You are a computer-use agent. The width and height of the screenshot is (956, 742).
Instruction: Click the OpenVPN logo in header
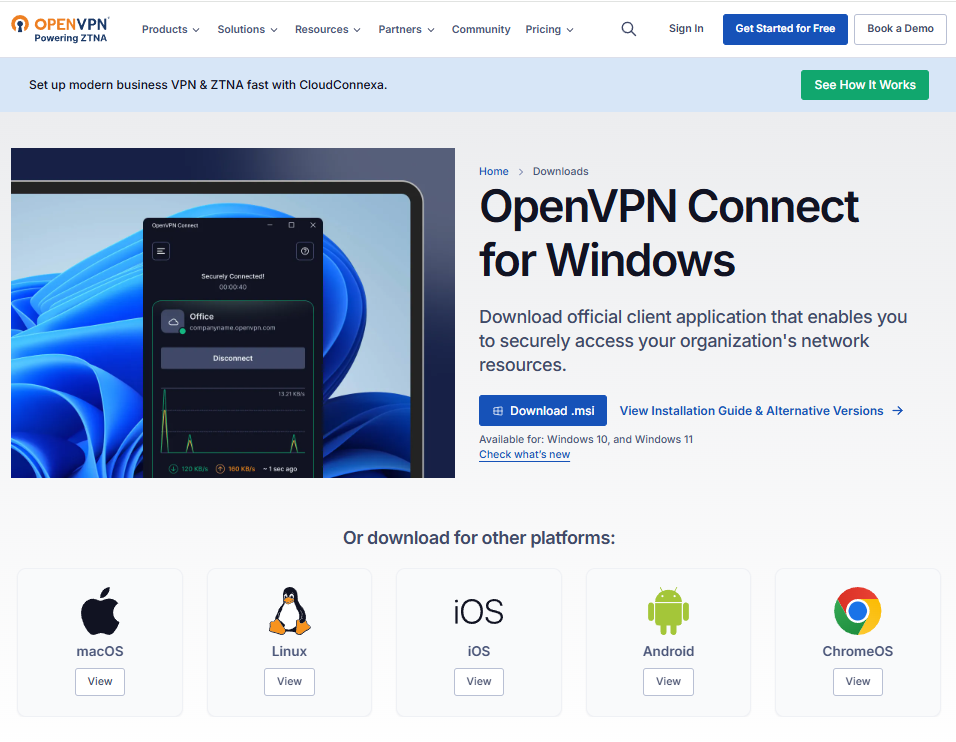60,29
